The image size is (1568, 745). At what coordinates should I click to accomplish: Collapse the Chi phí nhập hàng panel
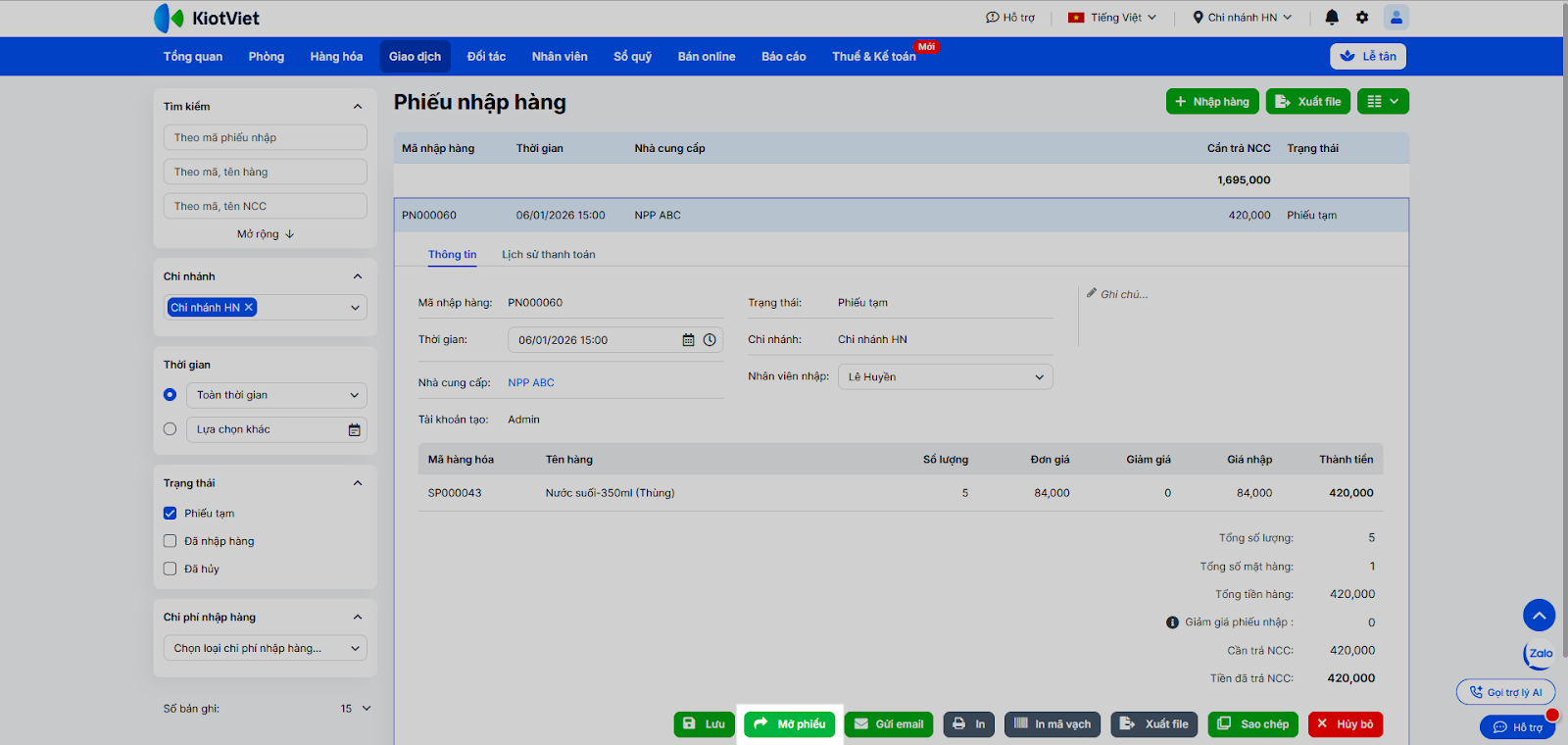[x=358, y=618]
